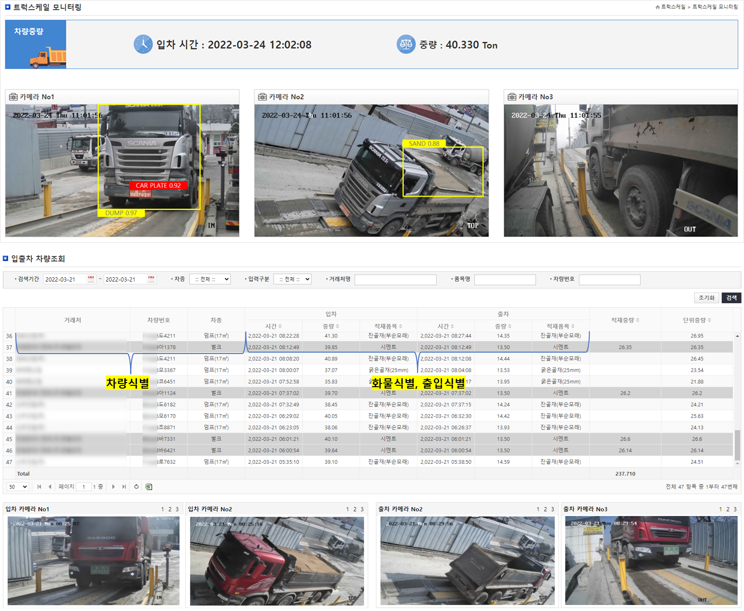Click the 초기화 reset button
Screen dimensions: 744x611
point(707,298)
